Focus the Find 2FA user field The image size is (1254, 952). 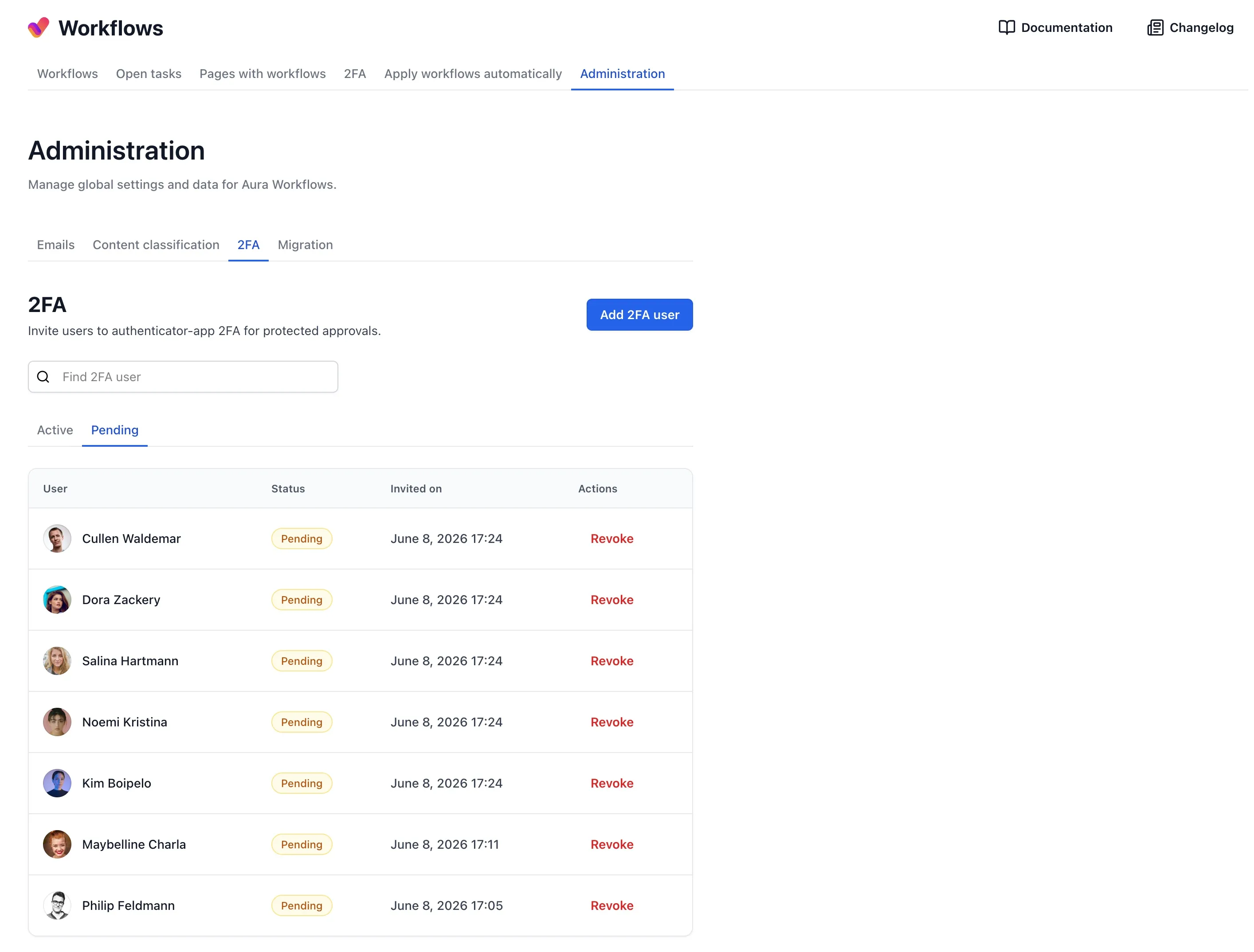(x=183, y=377)
